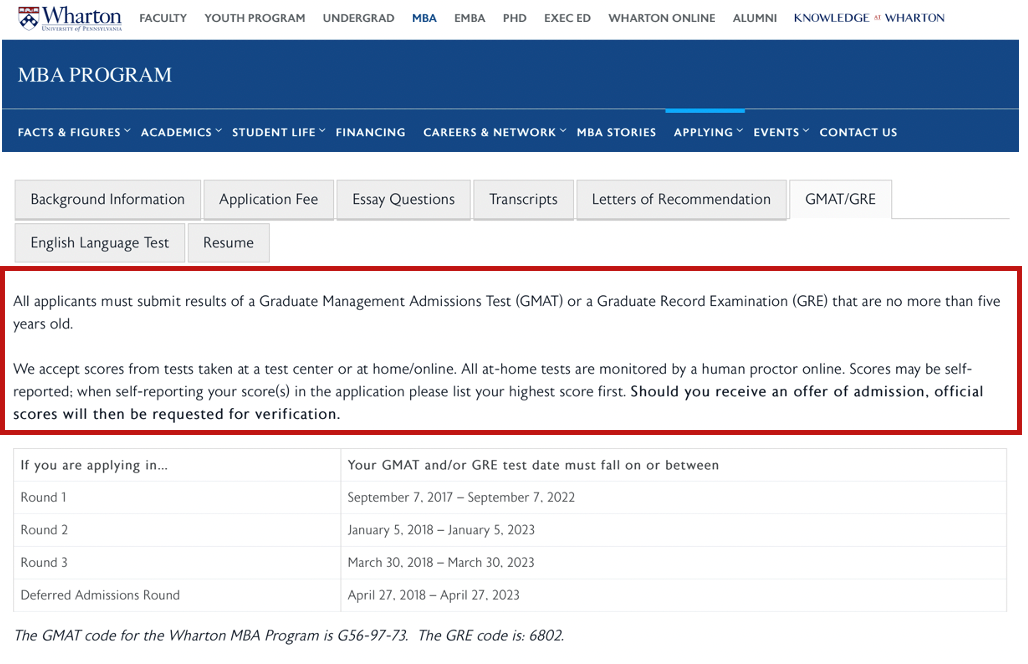Viewport: 1028px width, 664px height.
Task: Select the Essay Questions tab
Action: [x=403, y=199]
